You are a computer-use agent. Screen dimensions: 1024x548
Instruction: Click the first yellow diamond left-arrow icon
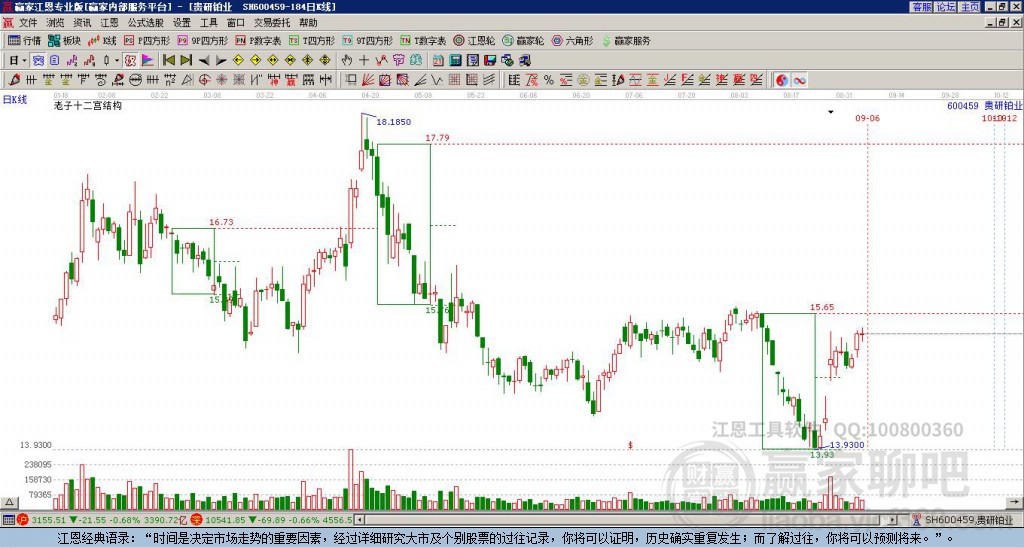pyautogui.click(x=238, y=60)
